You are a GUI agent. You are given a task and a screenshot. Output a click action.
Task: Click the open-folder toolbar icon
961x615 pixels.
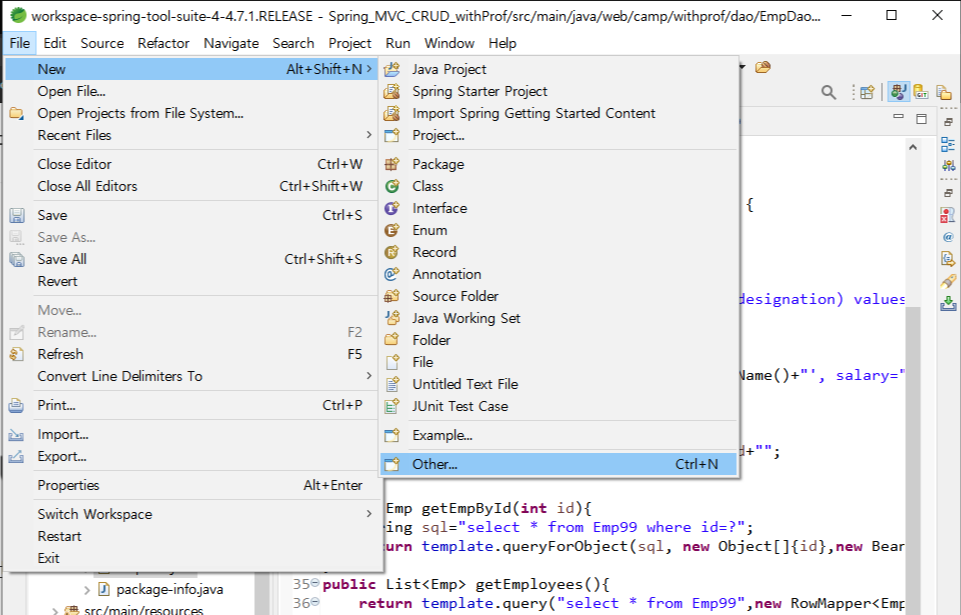point(762,67)
